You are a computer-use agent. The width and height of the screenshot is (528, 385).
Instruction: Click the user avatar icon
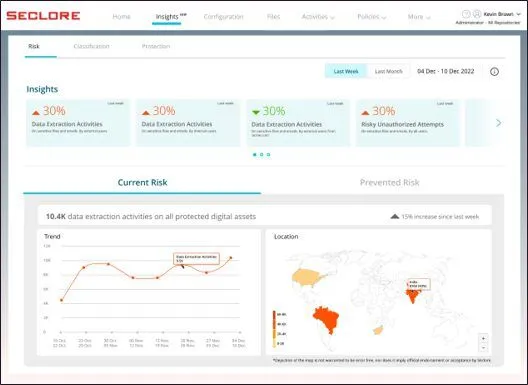477,14
